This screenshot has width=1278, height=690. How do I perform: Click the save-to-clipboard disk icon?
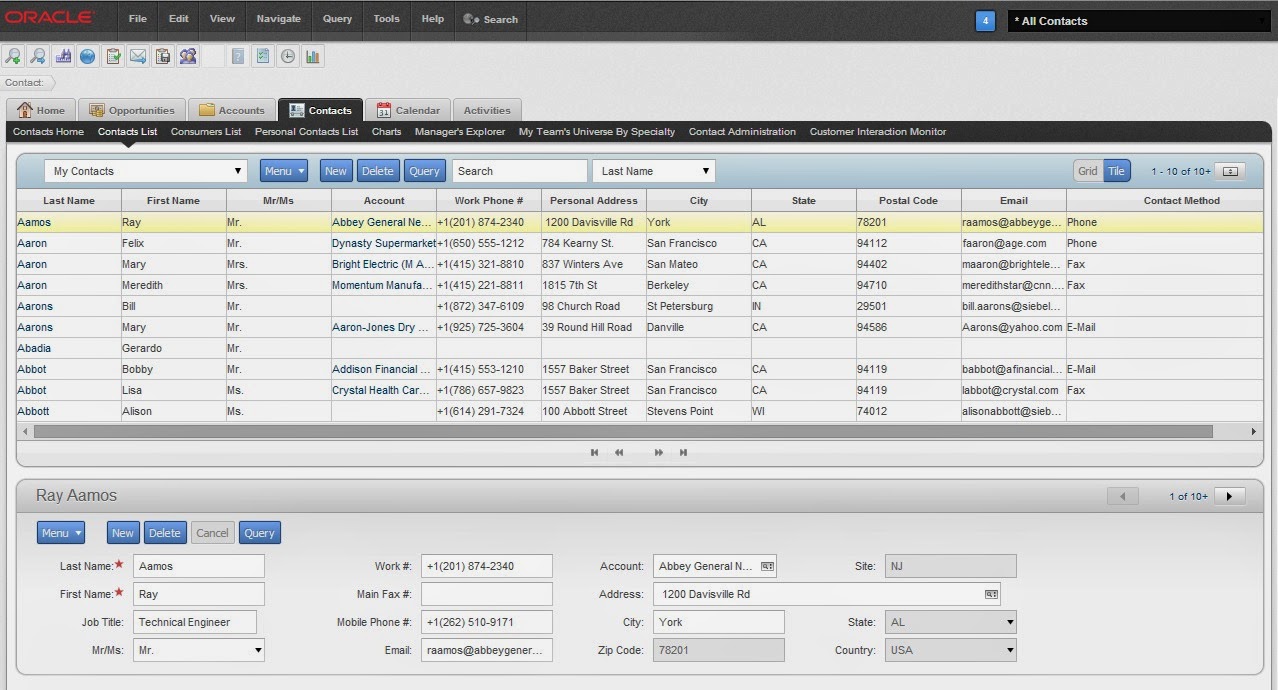(163, 56)
